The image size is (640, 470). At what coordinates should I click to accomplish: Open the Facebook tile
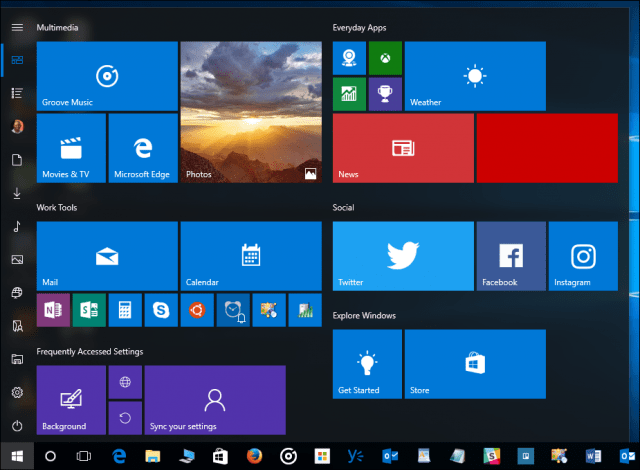(x=511, y=256)
